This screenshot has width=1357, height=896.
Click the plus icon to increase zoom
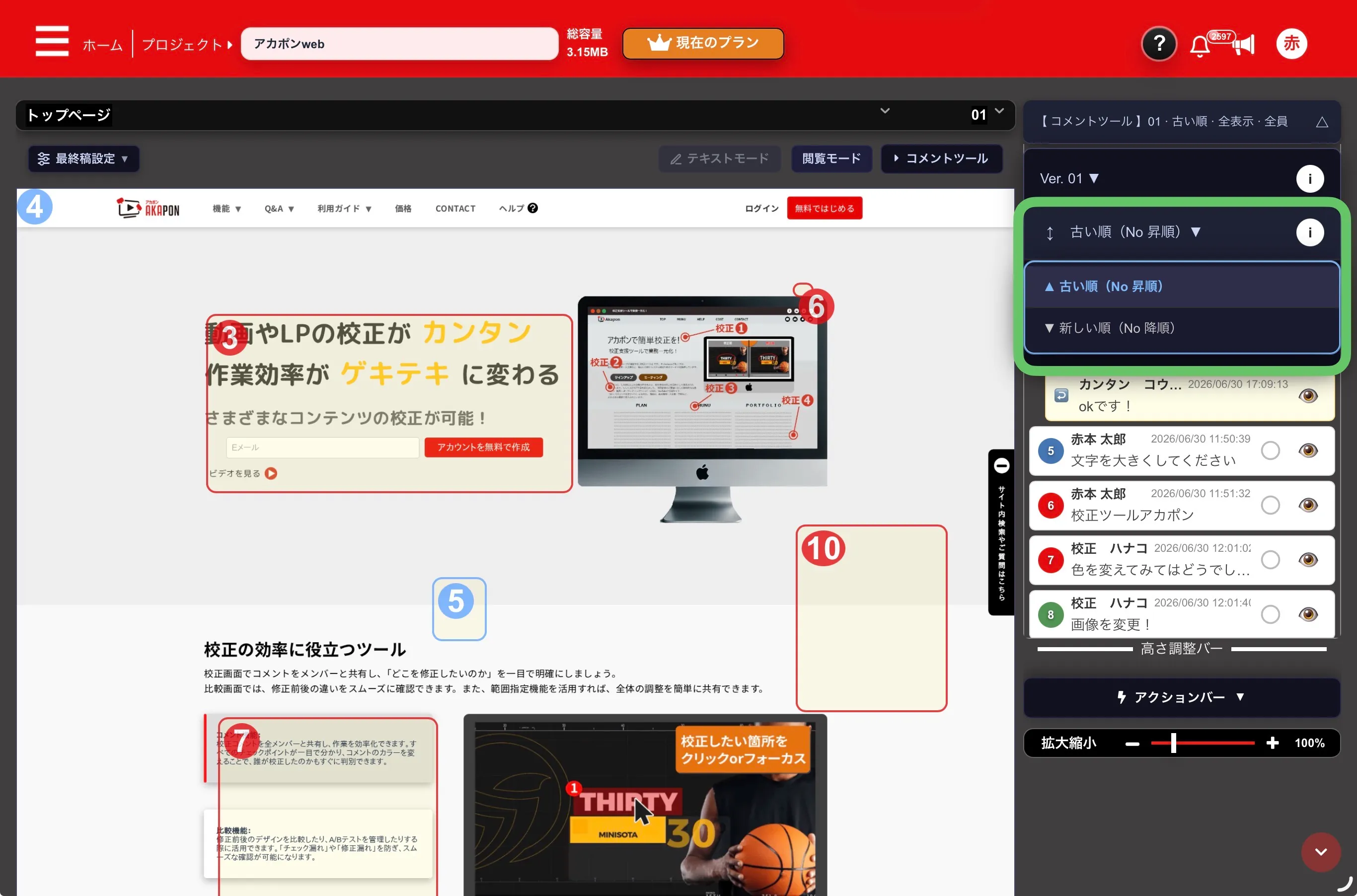[x=1272, y=743]
